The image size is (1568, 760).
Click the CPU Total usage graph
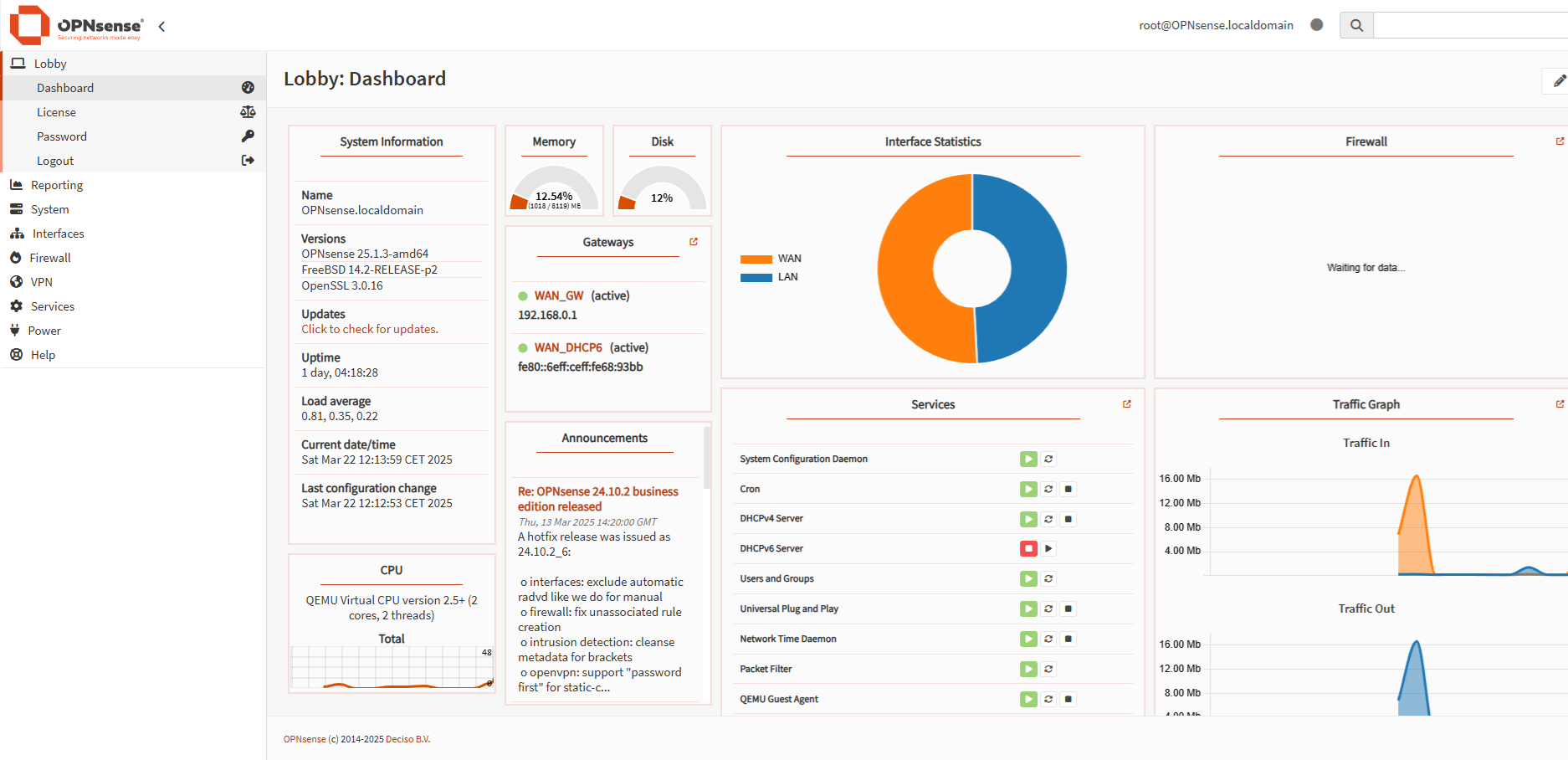tap(392, 667)
